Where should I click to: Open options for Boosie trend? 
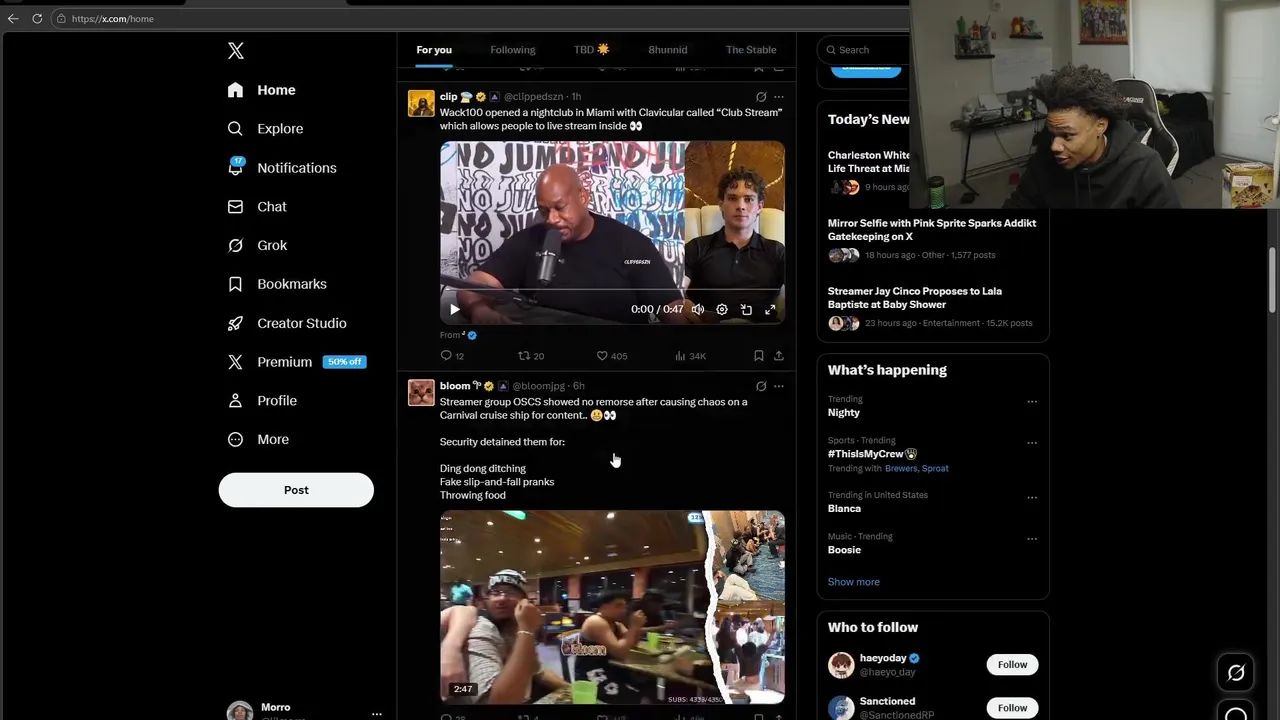pyautogui.click(x=1032, y=539)
